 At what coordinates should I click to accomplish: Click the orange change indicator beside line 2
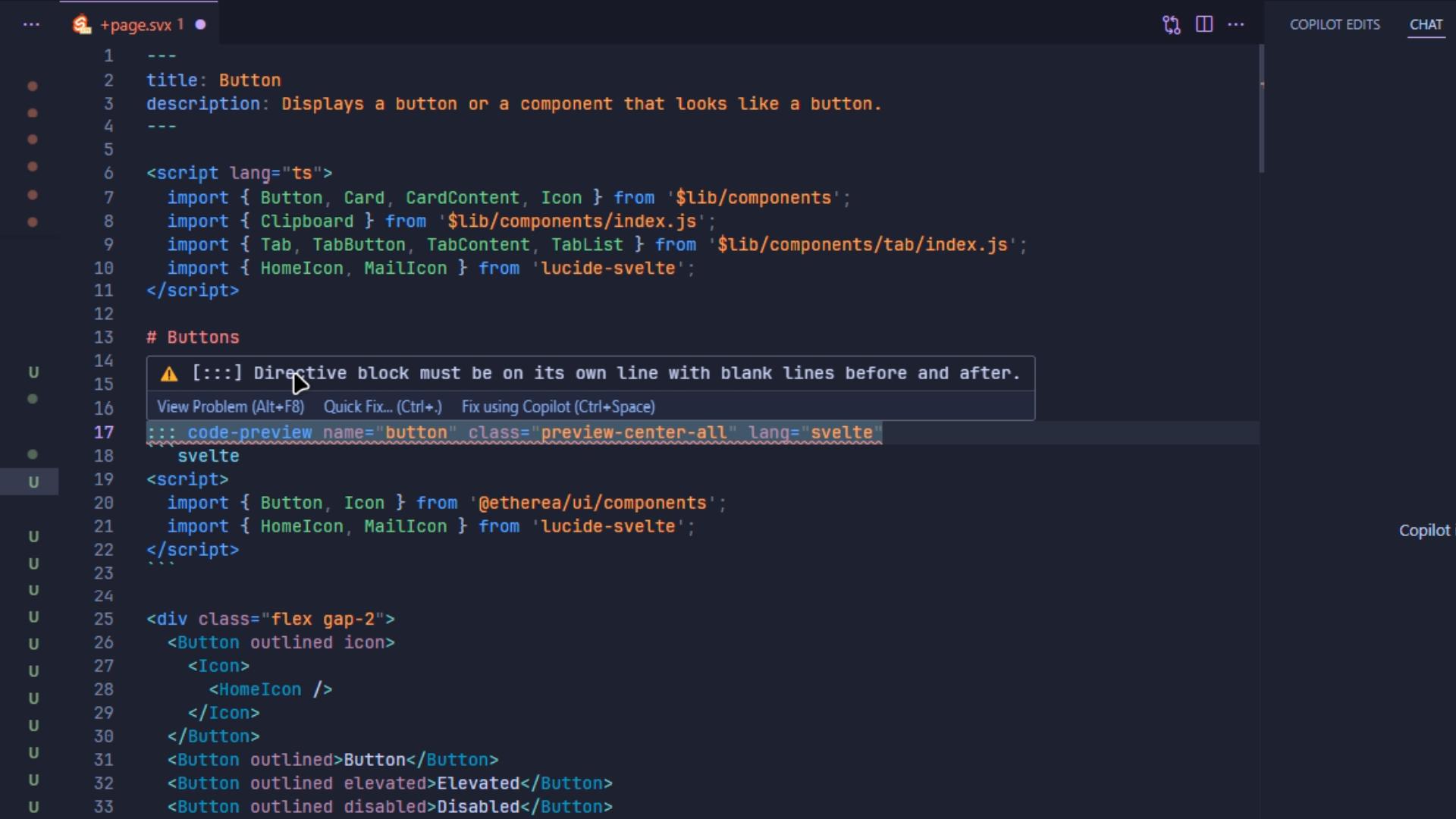[33, 86]
